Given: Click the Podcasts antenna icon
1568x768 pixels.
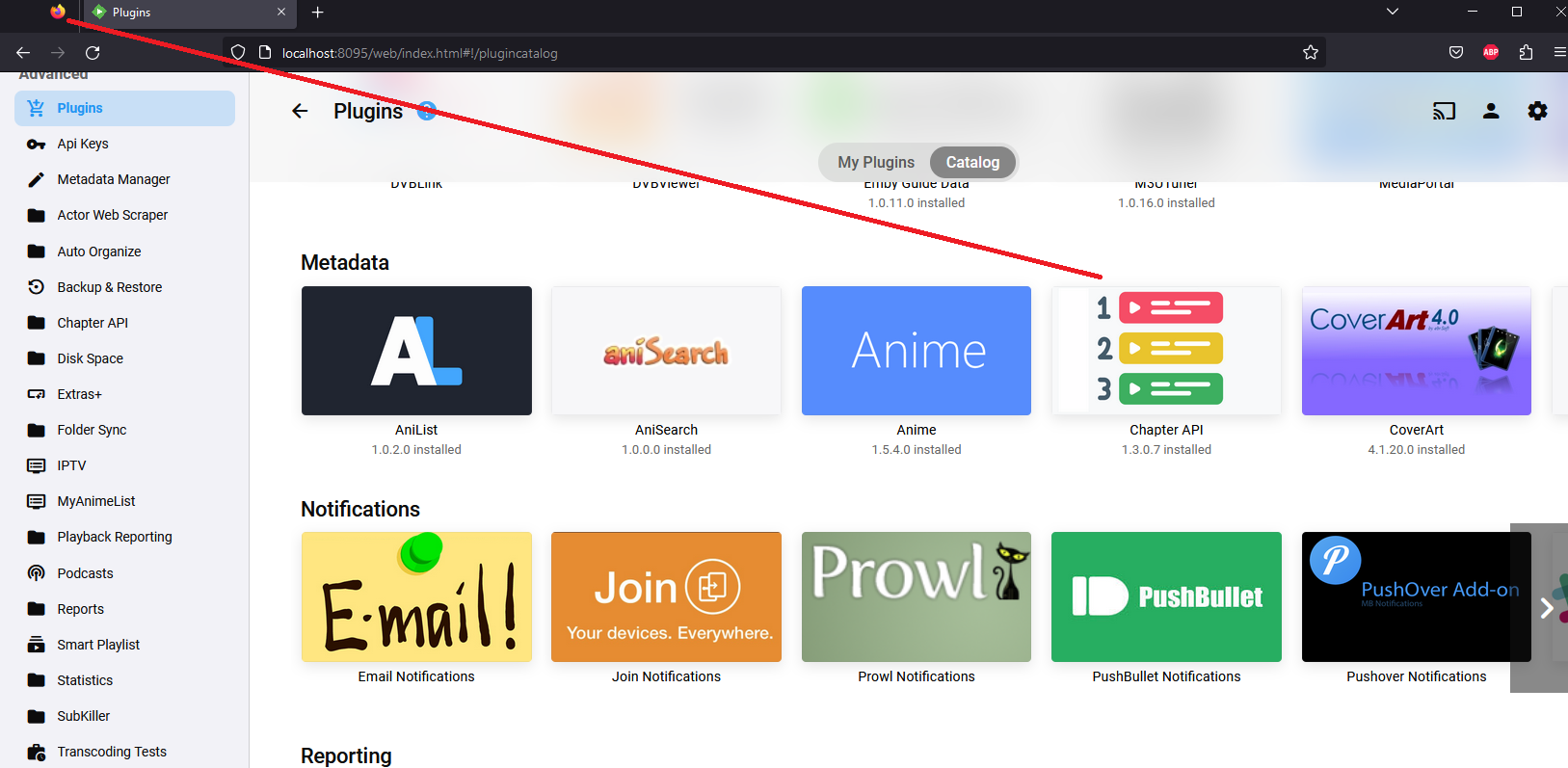Looking at the screenshot, I should click(x=37, y=573).
